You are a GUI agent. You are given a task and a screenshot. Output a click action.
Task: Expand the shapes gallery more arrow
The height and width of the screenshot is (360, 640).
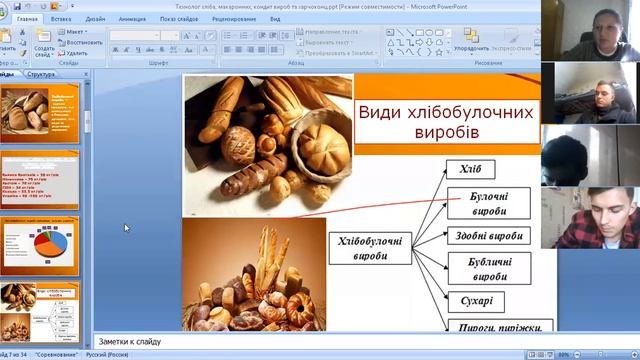[x=449, y=52]
